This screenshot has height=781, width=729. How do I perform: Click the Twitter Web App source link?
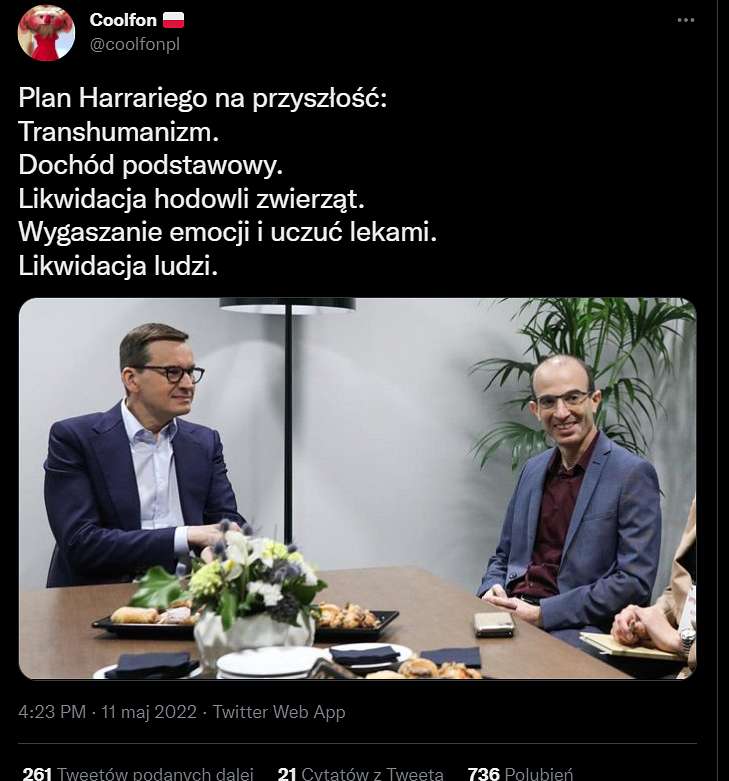(x=279, y=712)
